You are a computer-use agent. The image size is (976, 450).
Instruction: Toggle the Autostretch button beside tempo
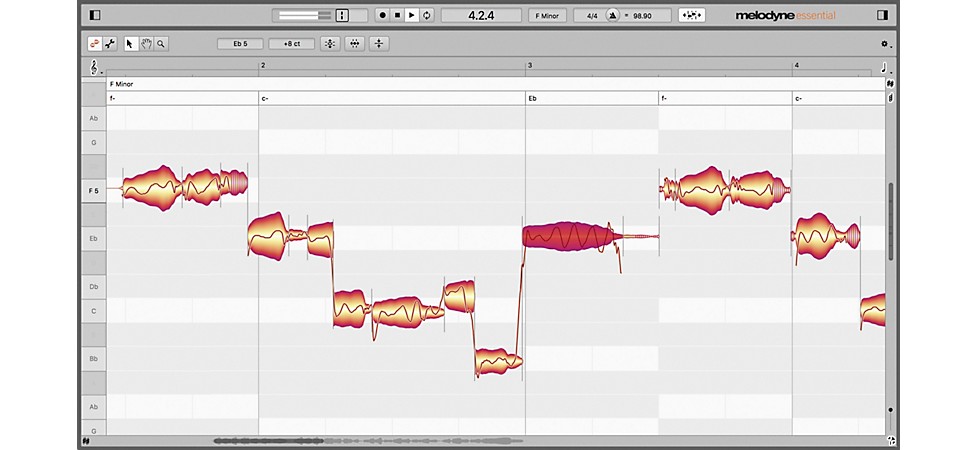tap(692, 15)
